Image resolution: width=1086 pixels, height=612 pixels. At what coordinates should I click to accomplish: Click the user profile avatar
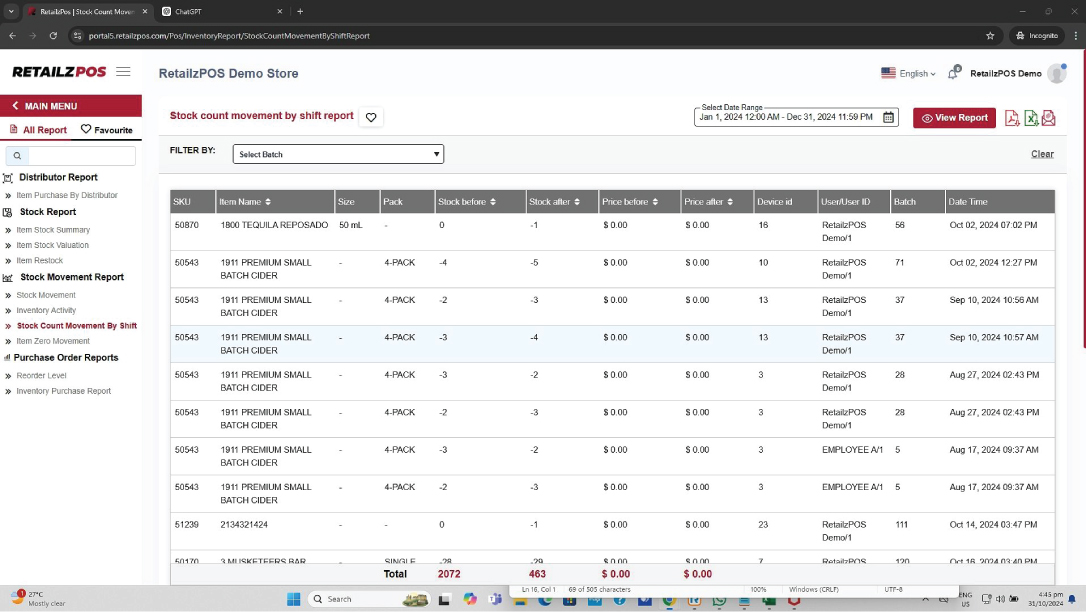click(x=1056, y=73)
